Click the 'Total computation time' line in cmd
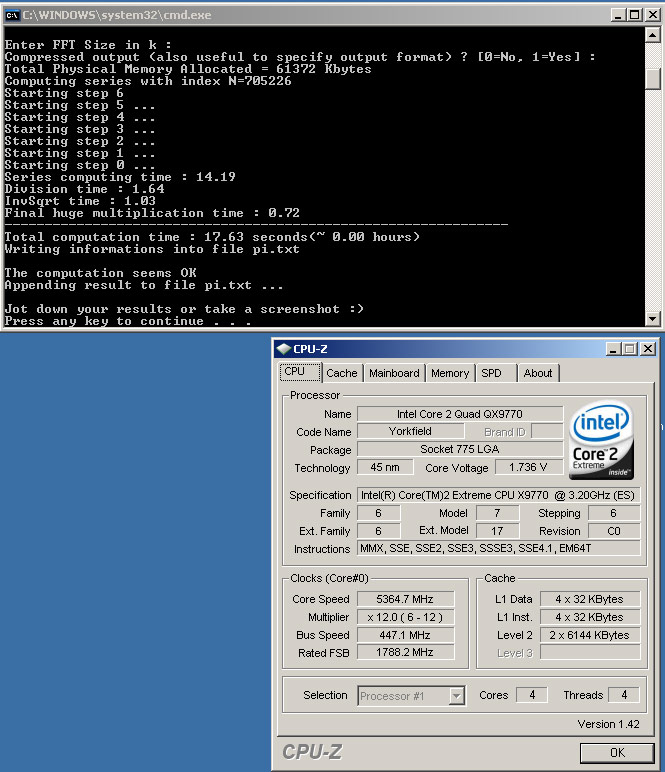This screenshot has width=665, height=772. coord(212,237)
